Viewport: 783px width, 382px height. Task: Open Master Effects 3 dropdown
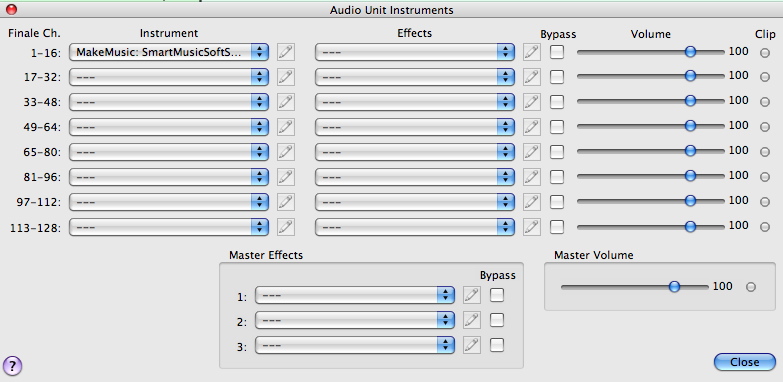[x=355, y=345]
